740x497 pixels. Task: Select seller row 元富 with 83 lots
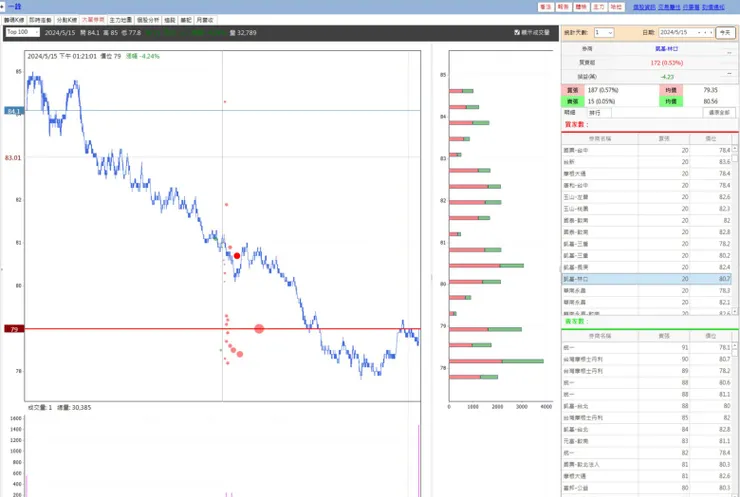(x=647, y=441)
